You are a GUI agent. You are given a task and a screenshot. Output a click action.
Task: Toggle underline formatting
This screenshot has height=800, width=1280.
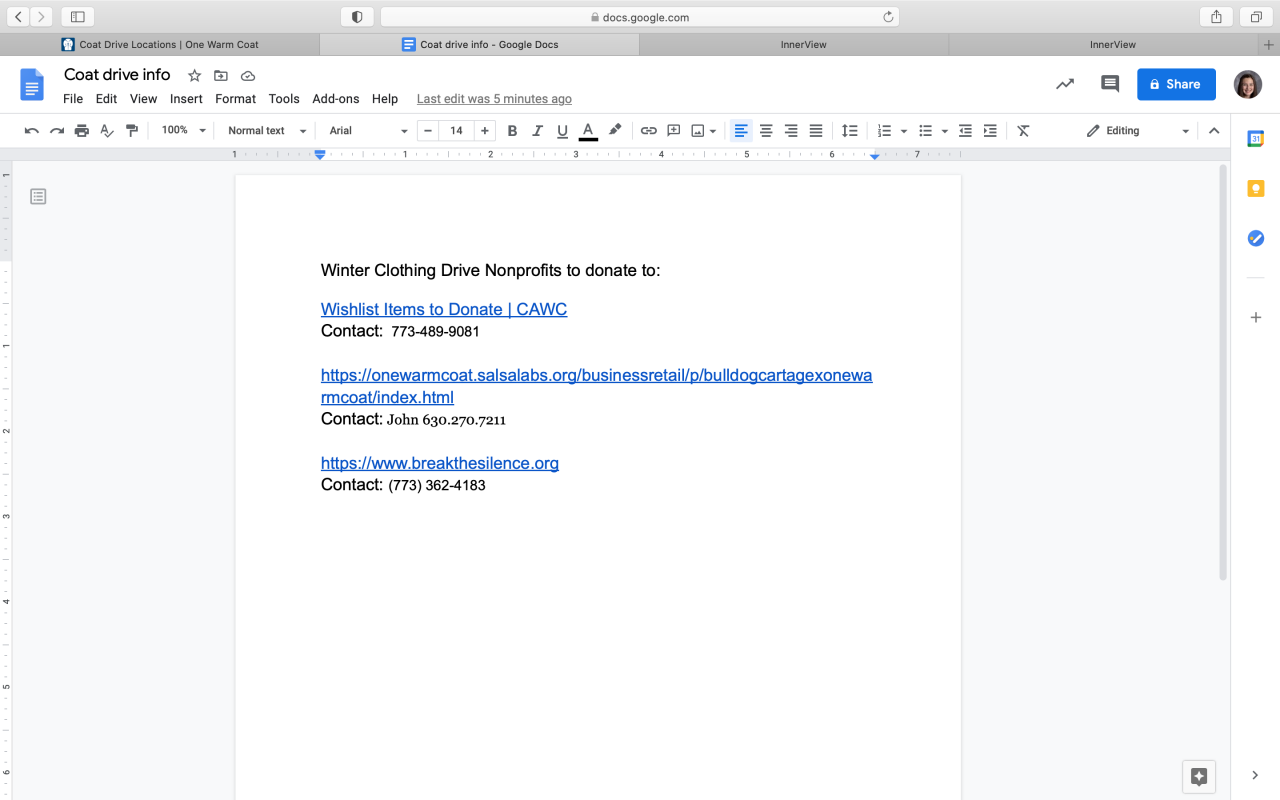(562, 131)
